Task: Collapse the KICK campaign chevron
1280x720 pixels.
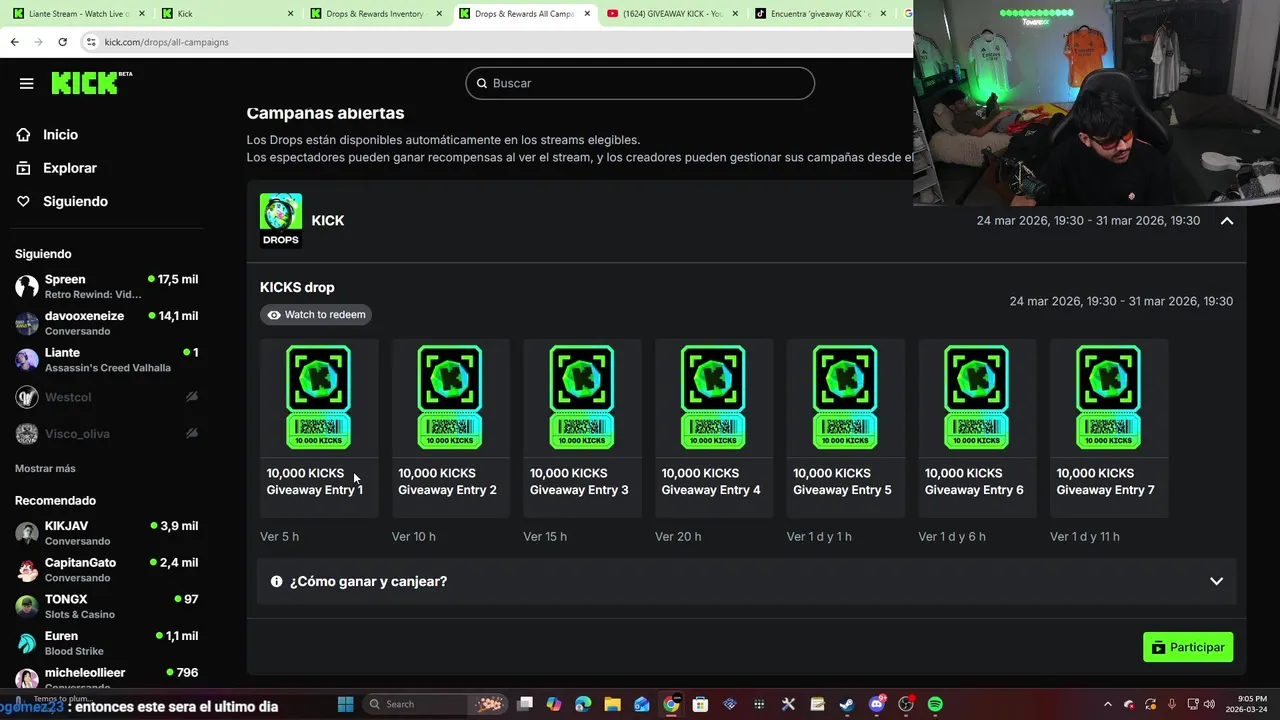Action: (1227, 221)
